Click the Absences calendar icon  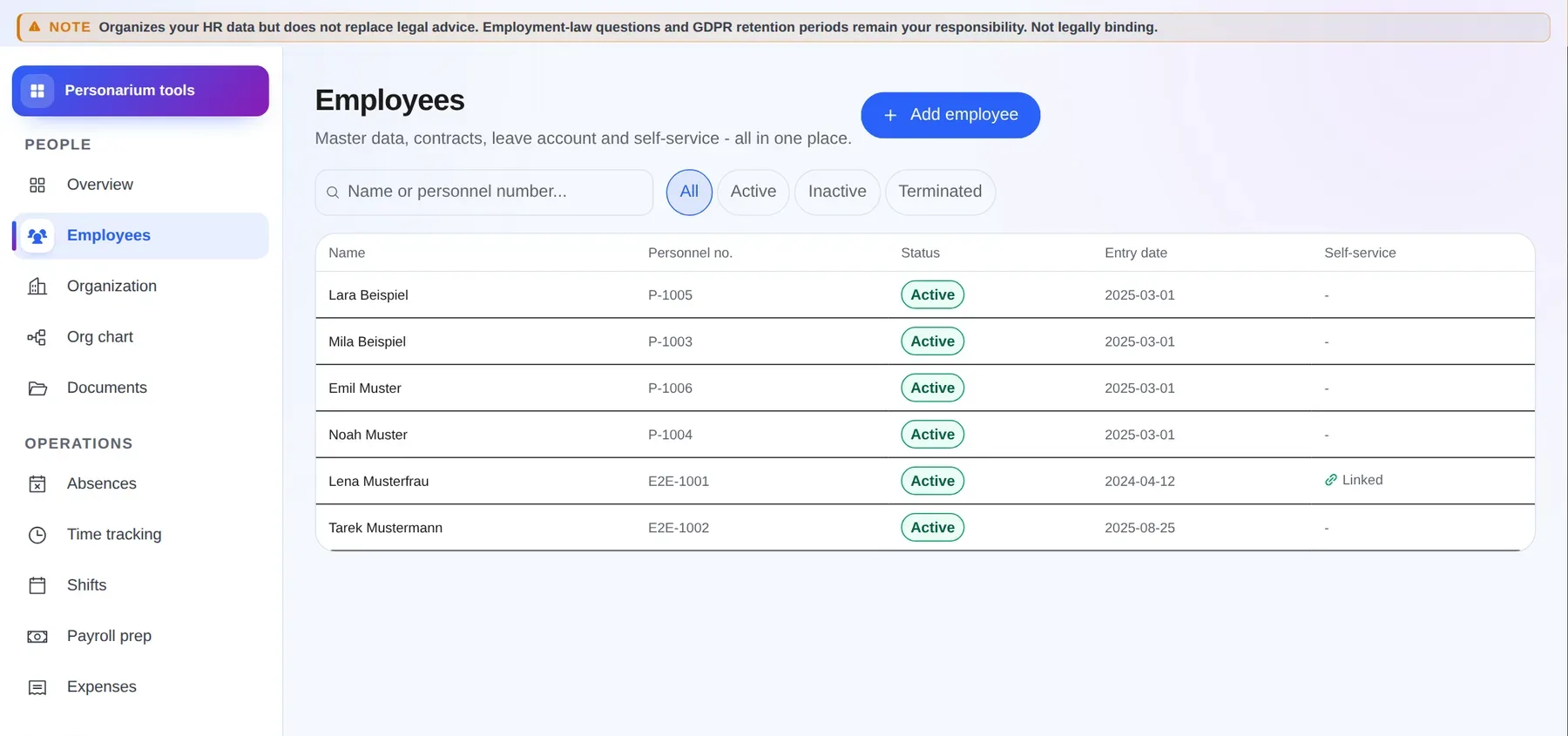pos(37,484)
